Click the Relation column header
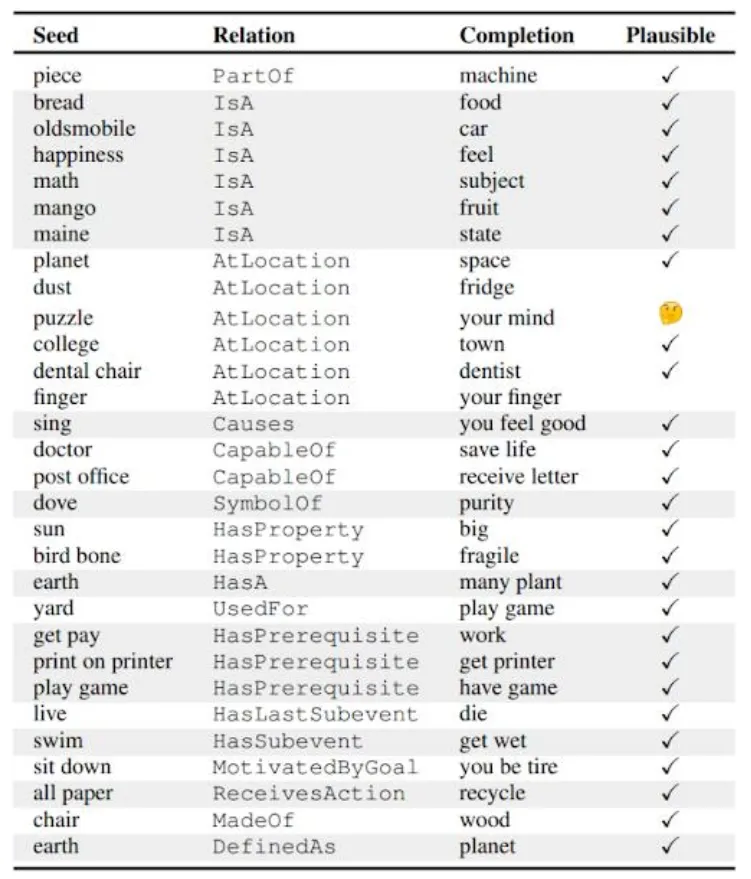The image size is (751, 879). pos(254,35)
